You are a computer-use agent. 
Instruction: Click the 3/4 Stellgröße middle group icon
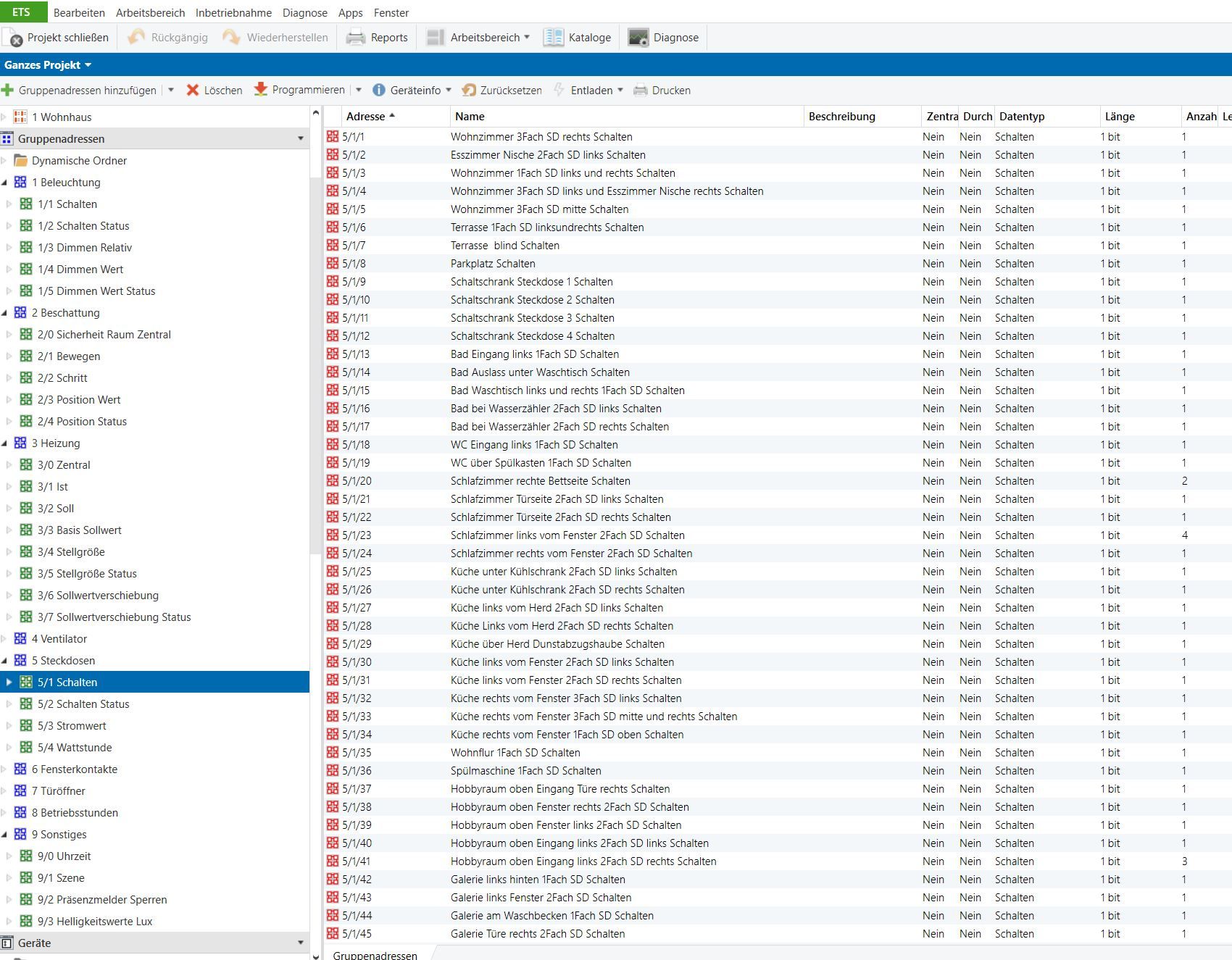(x=26, y=551)
